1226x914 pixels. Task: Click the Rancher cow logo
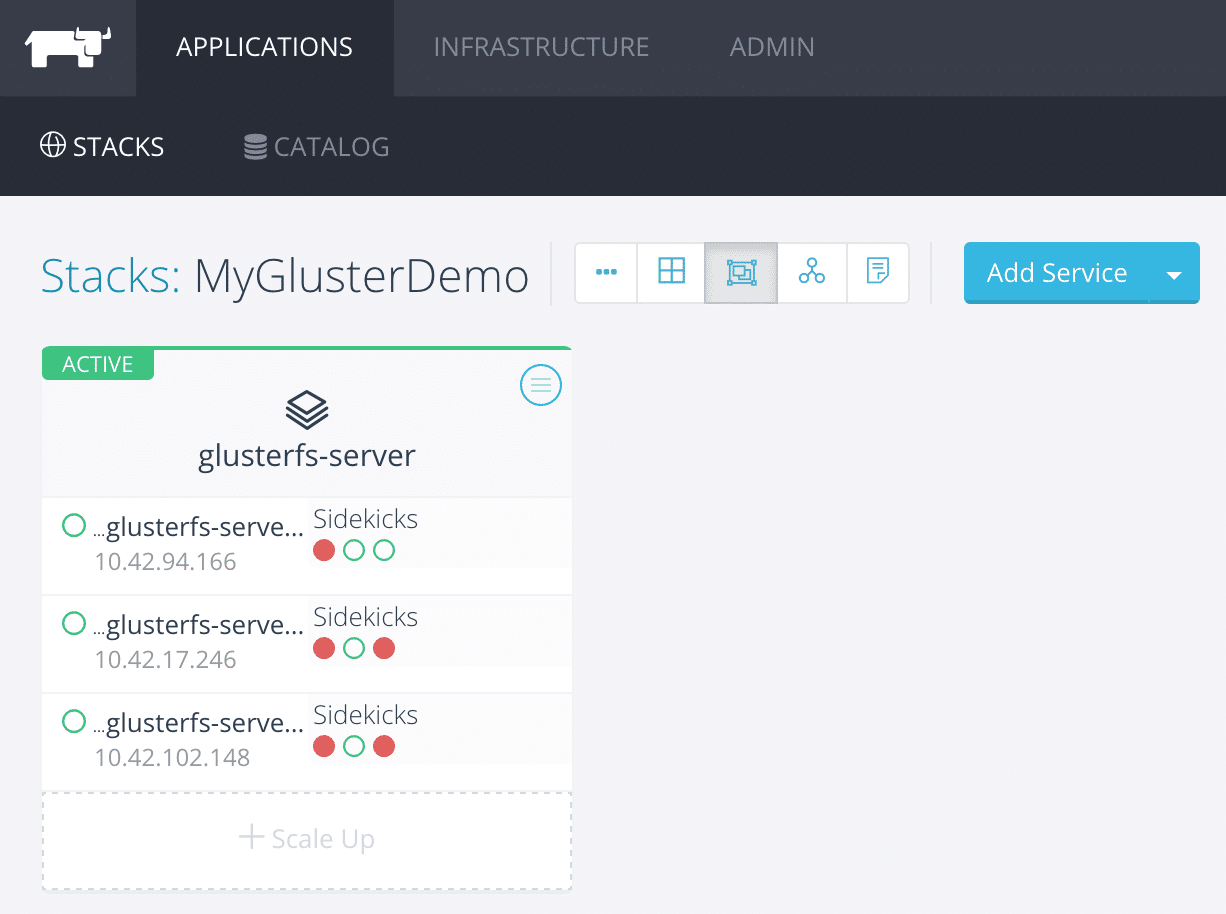coord(68,48)
